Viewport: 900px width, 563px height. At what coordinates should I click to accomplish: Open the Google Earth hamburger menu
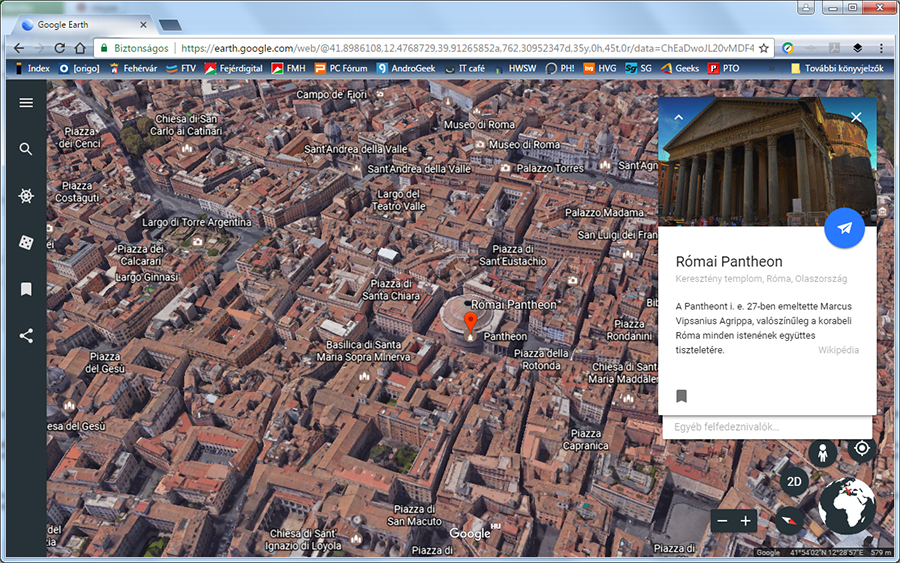pyautogui.click(x=26, y=103)
